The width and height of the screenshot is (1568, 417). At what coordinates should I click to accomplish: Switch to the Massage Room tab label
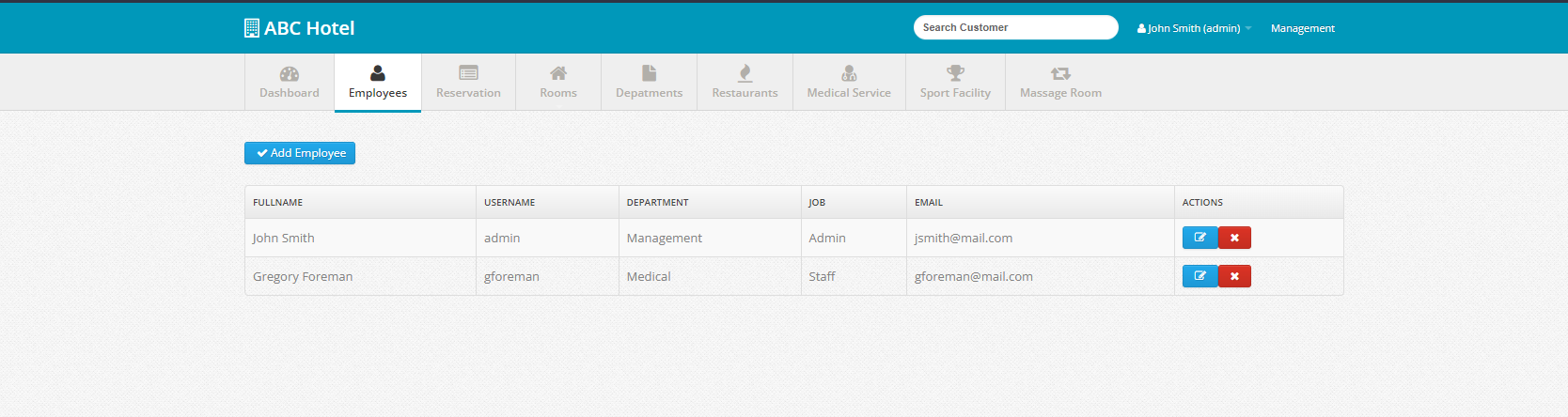(1060, 93)
